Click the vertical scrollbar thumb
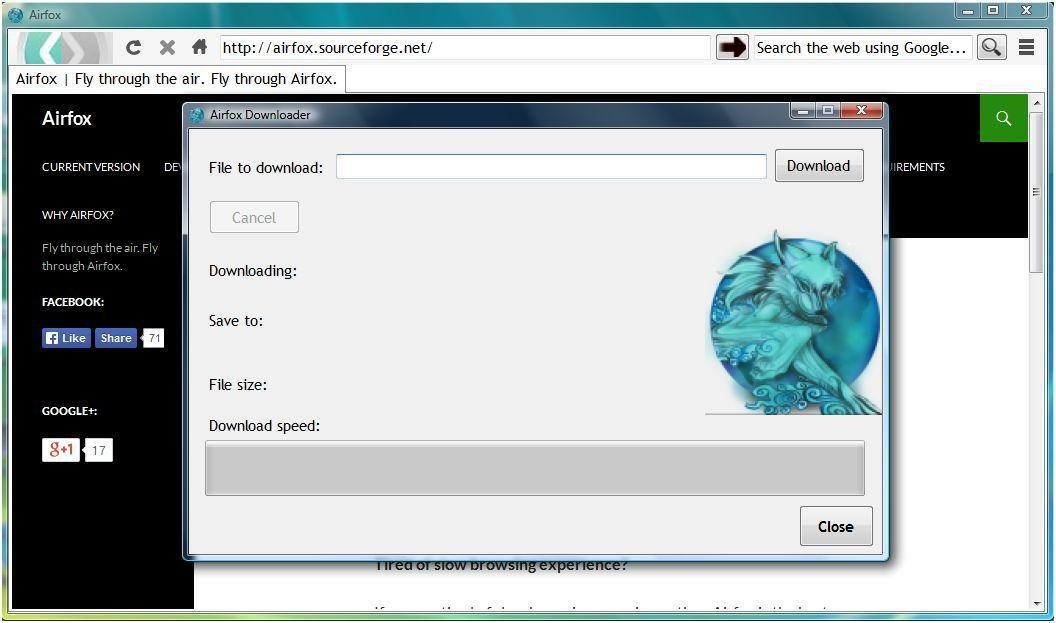Image resolution: width=1056 pixels, height=623 pixels. coord(1036,191)
